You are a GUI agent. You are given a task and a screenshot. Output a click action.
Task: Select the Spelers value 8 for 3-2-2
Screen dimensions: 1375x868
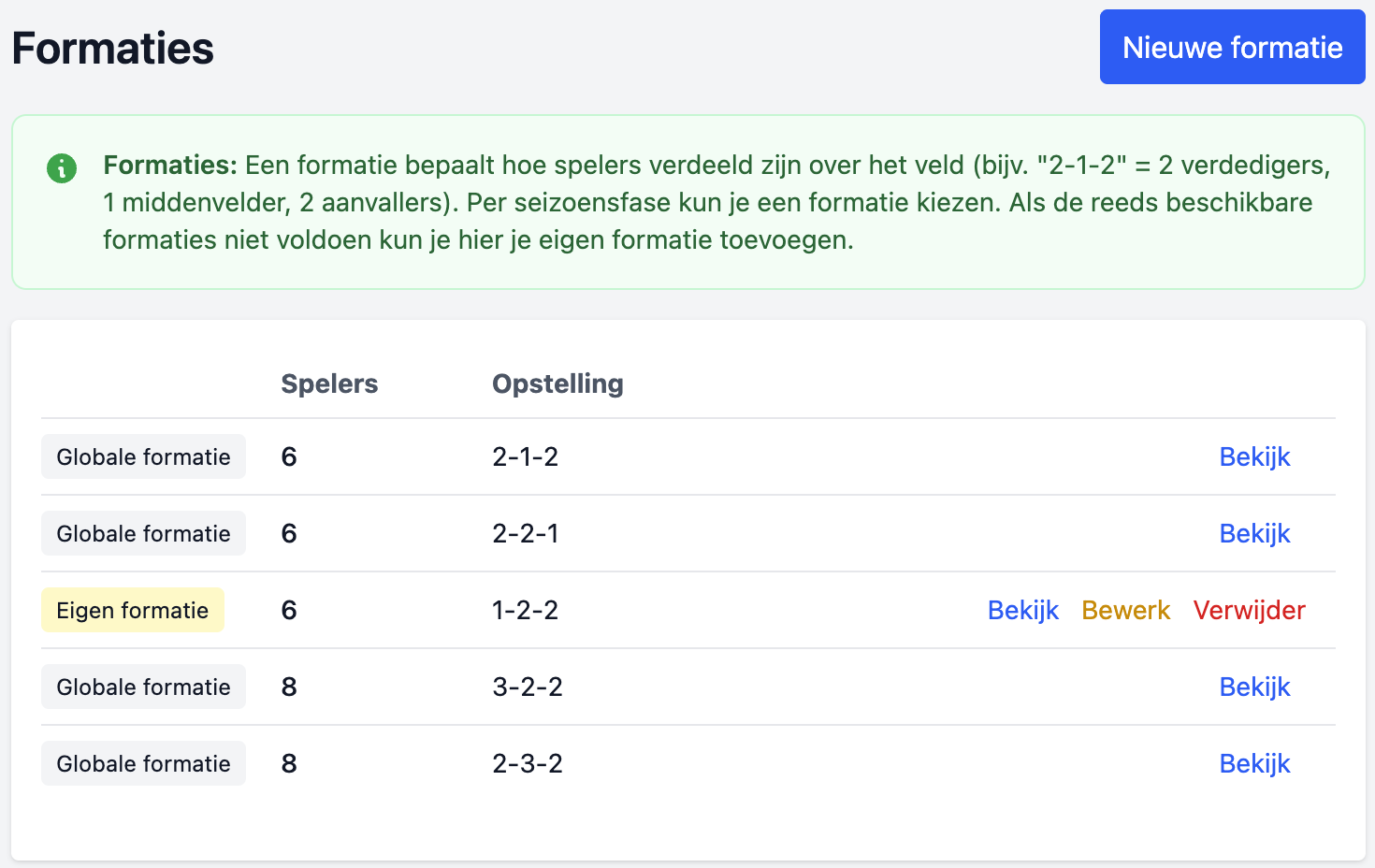click(288, 687)
